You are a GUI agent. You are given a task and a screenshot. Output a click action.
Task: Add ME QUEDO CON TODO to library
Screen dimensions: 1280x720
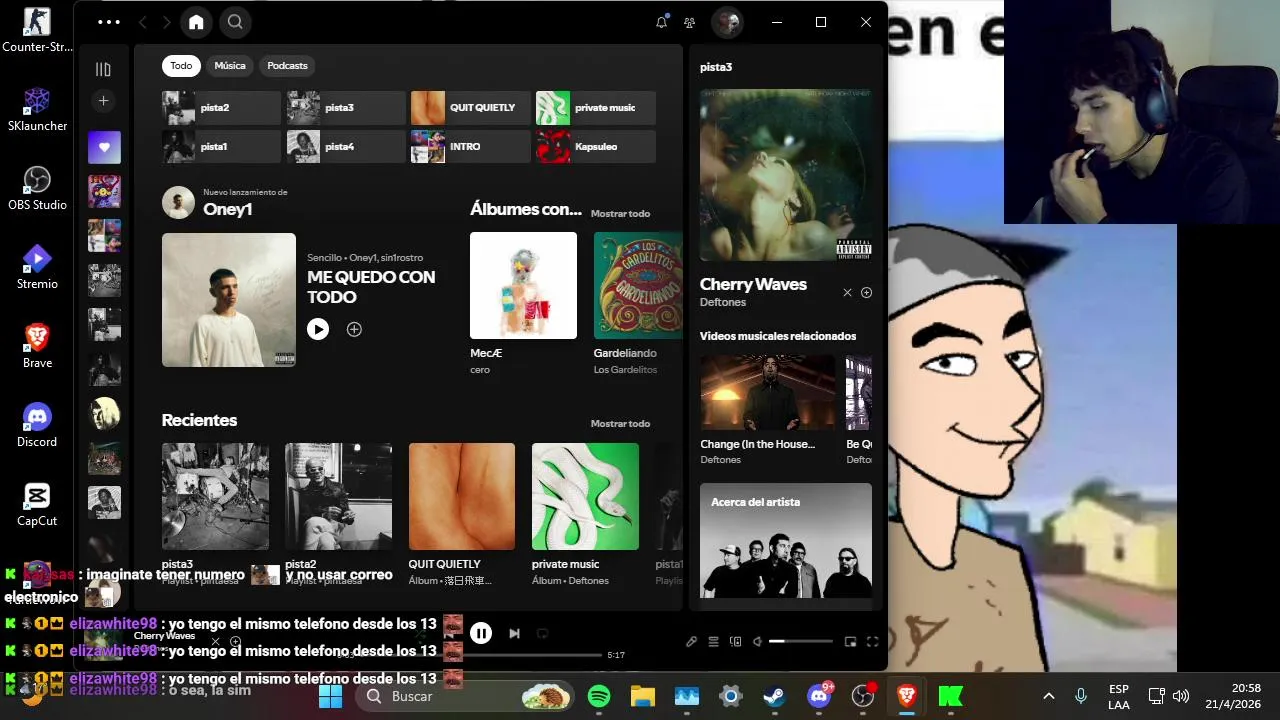coord(354,329)
